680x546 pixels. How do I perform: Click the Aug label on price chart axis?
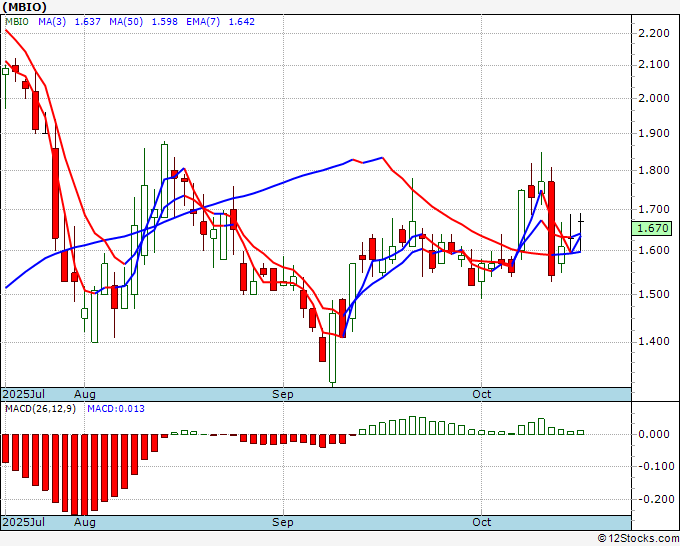(85, 395)
